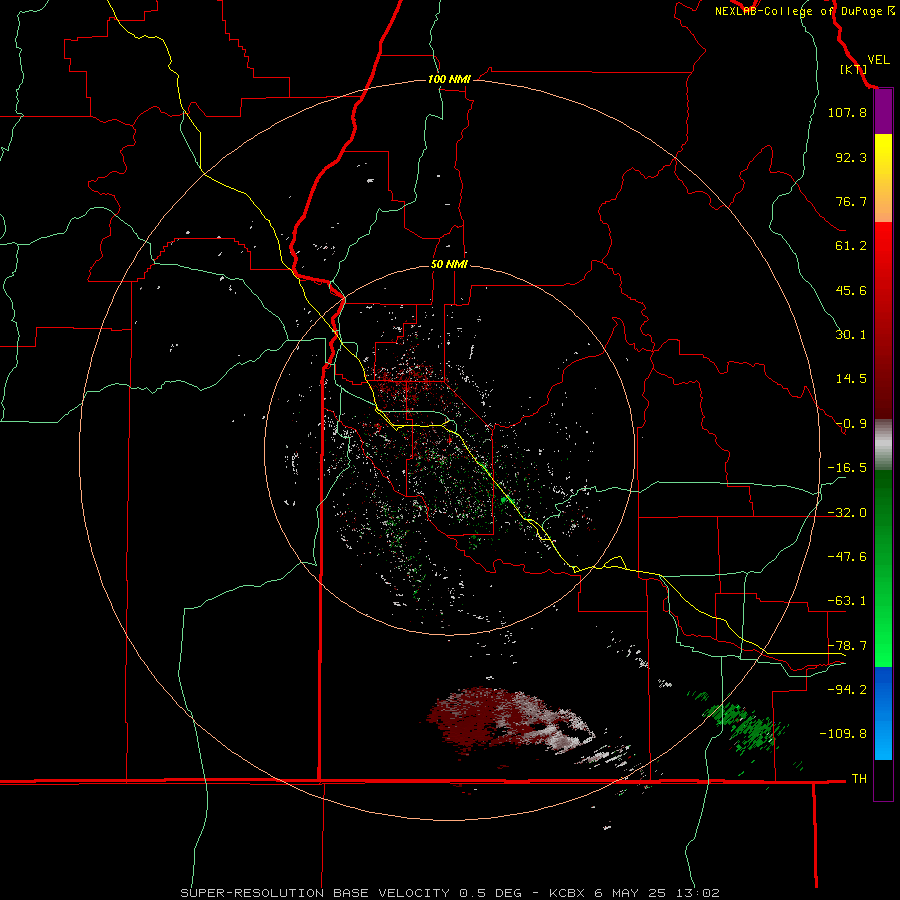900x900 pixels.
Task: Click the 50 NMI range ring label
Action: tap(449, 265)
